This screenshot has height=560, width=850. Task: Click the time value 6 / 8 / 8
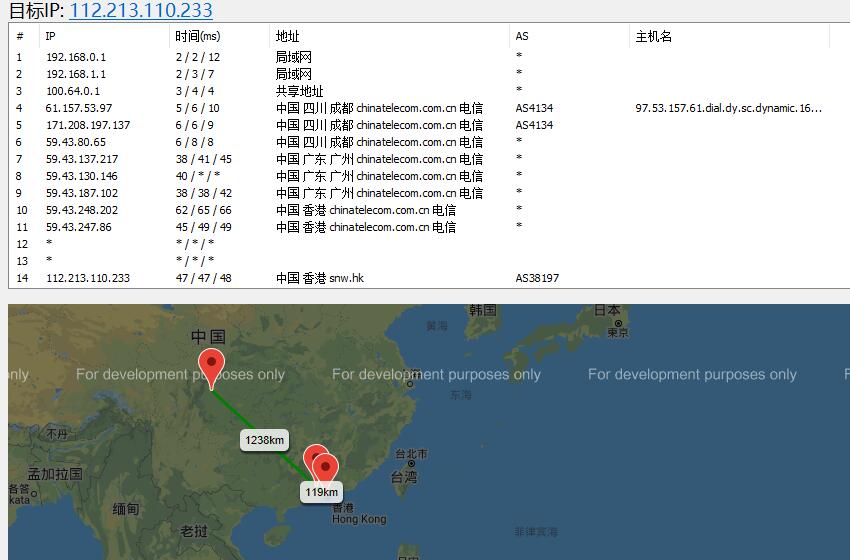point(195,142)
